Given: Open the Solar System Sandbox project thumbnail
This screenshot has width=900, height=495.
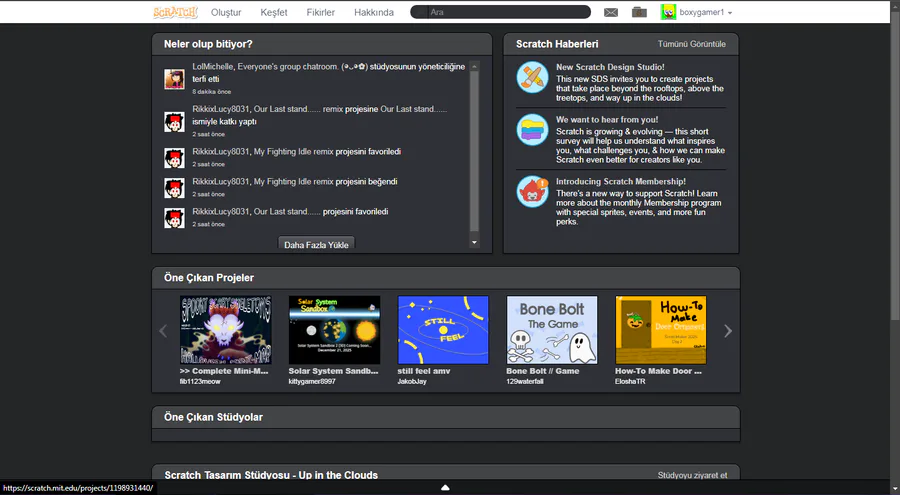Looking at the screenshot, I should coord(334,330).
